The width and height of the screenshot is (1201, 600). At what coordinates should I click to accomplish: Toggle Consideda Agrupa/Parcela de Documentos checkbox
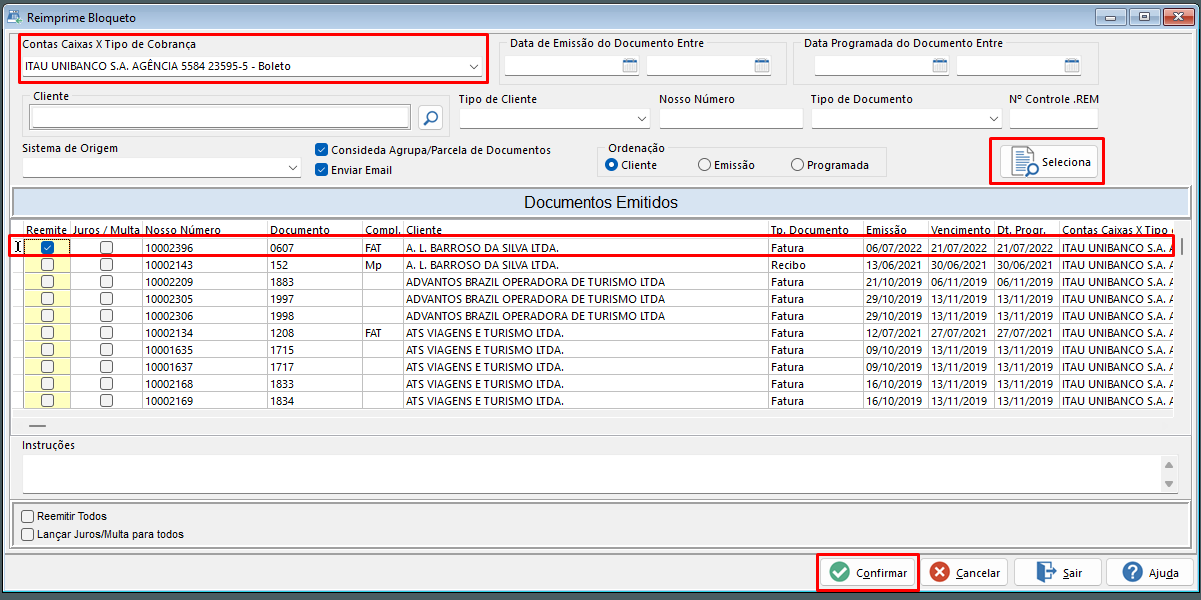(321, 150)
